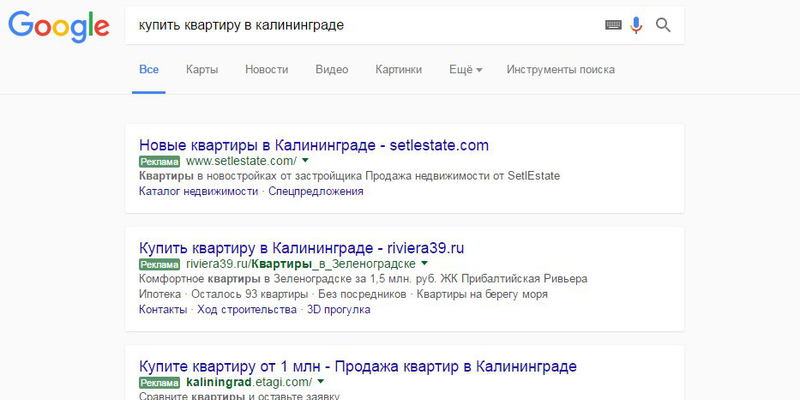
Task: Expand the setlestate.com ad URL arrow
Action: (306, 160)
